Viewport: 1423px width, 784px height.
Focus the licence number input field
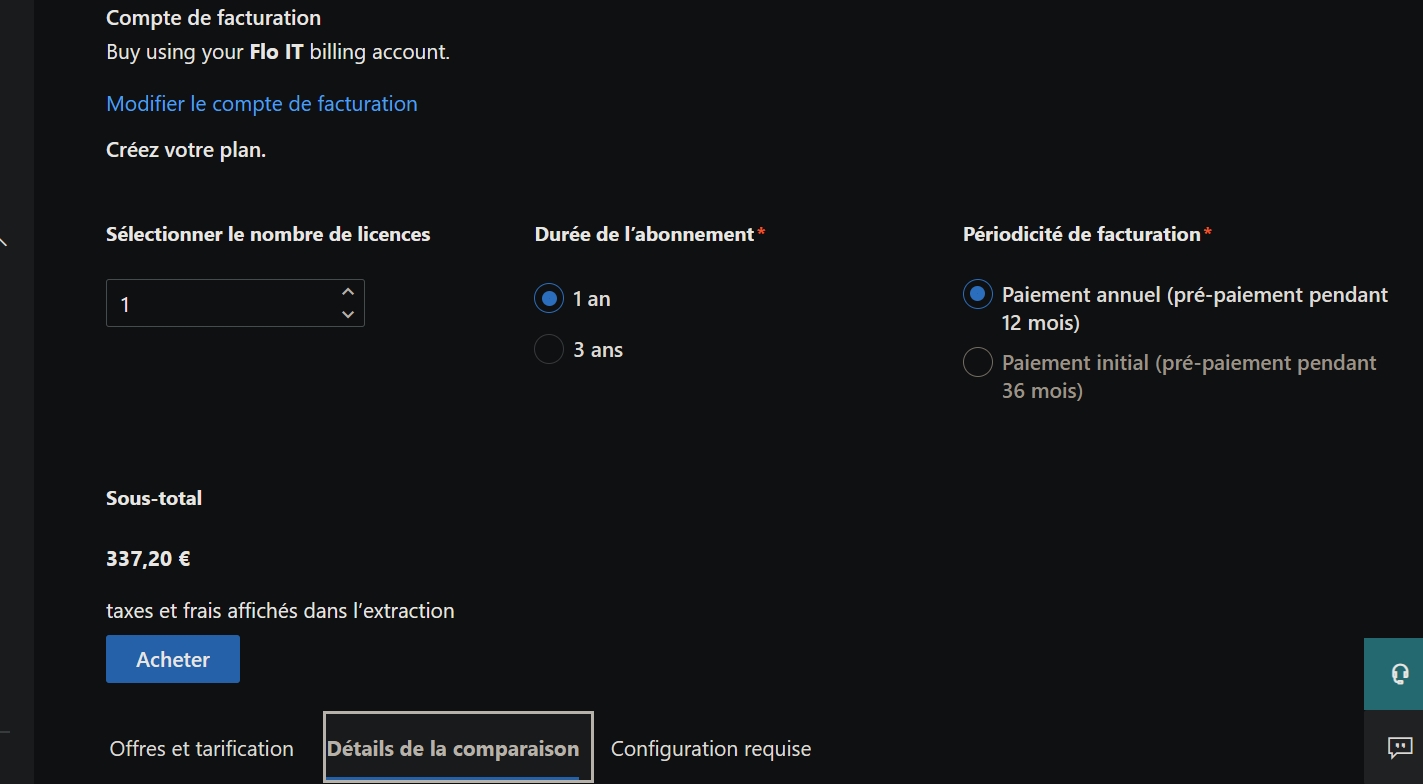[x=235, y=303]
